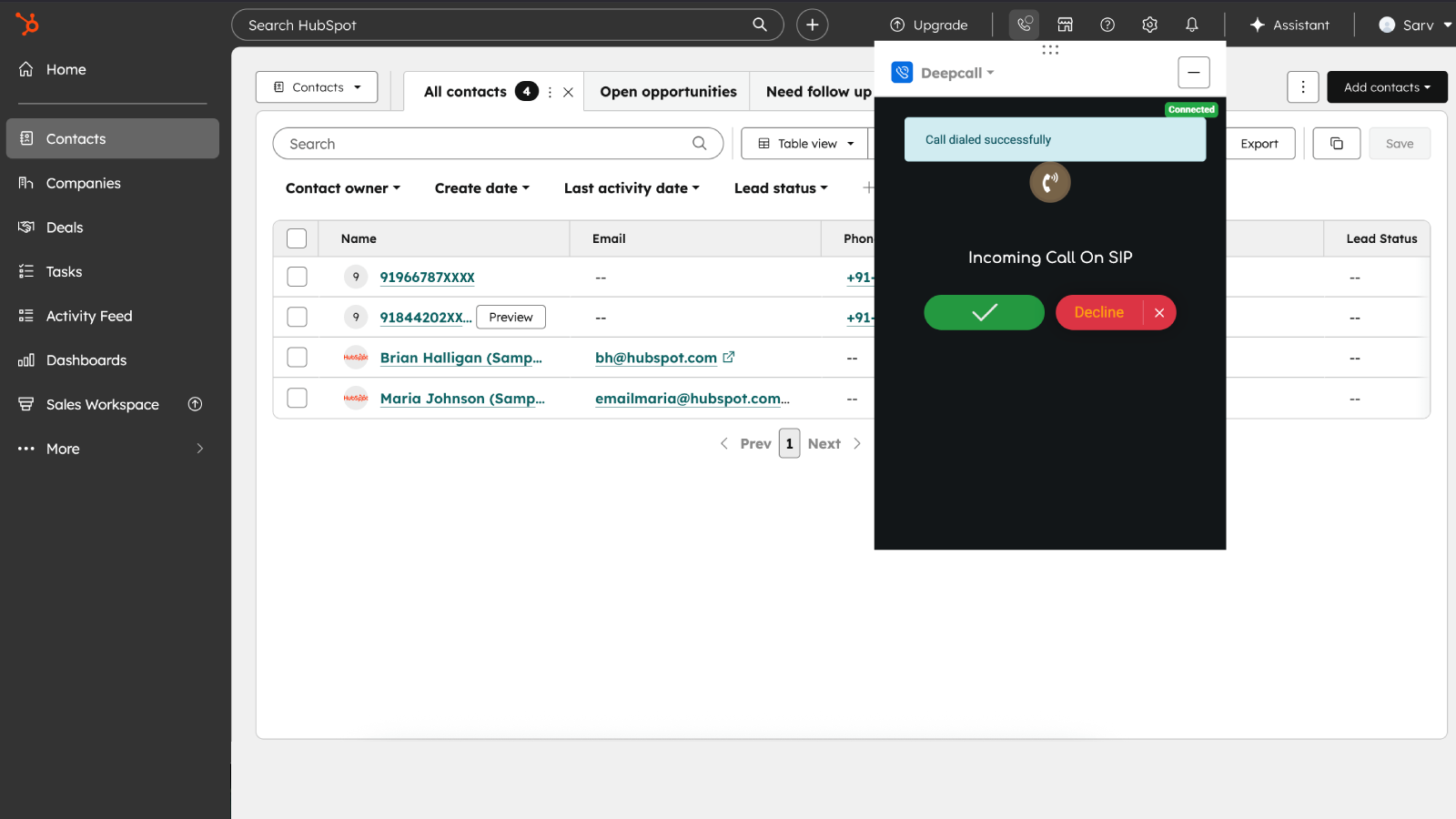Viewport: 1456px width, 819px height.
Task: Decline the incoming call
Action: pos(1098,312)
